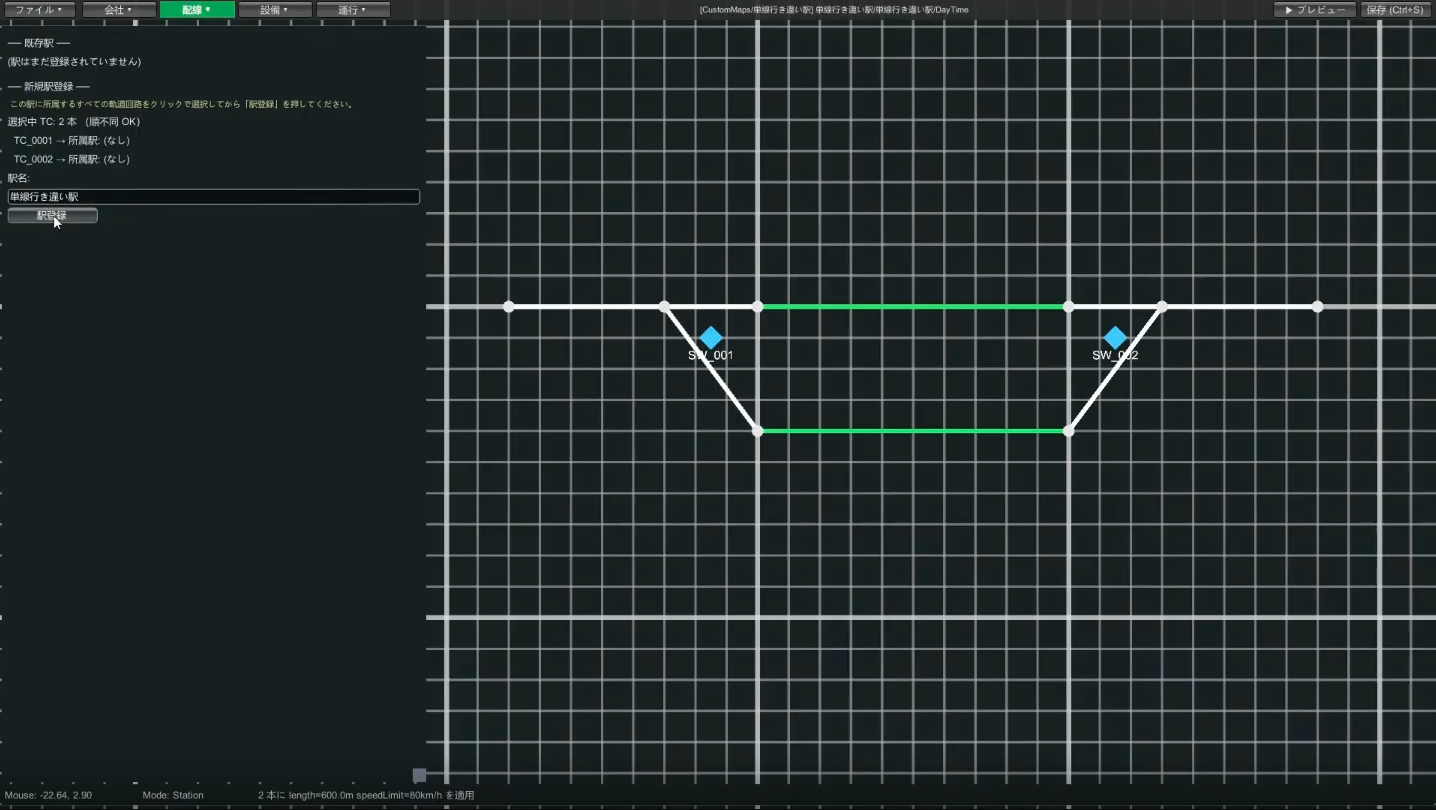Open the 設備 menu
Image resolution: width=1436 pixels, height=810 pixels.
[275, 10]
